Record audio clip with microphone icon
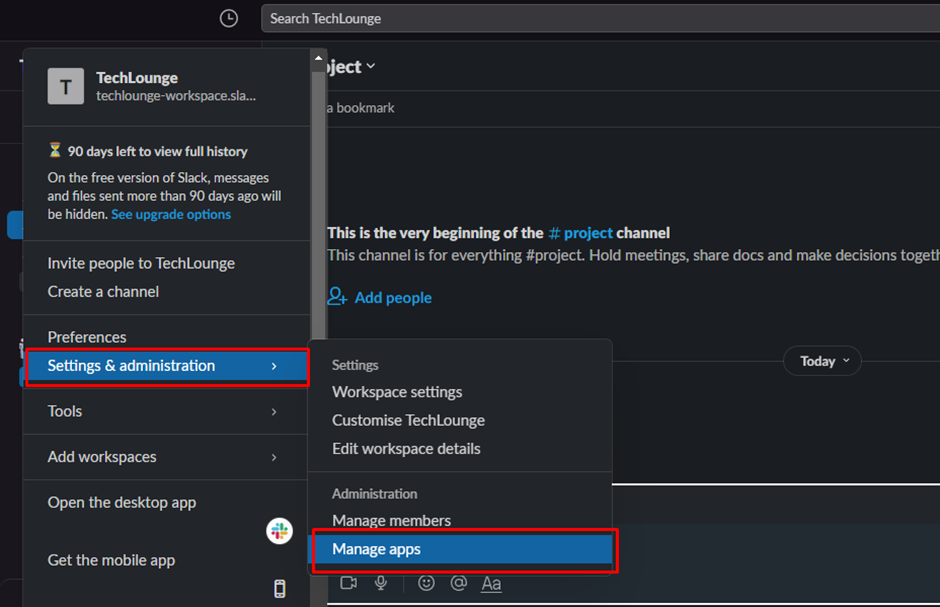Image resolution: width=940 pixels, height=607 pixels. 381,582
